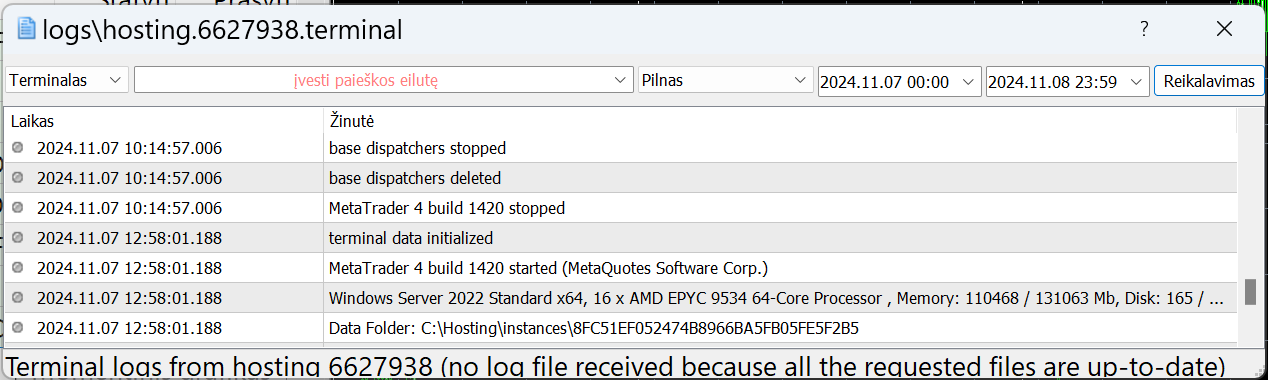
Task: Select the 'MetaTrader 4 build 1420 started' log row
Action: point(620,268)
